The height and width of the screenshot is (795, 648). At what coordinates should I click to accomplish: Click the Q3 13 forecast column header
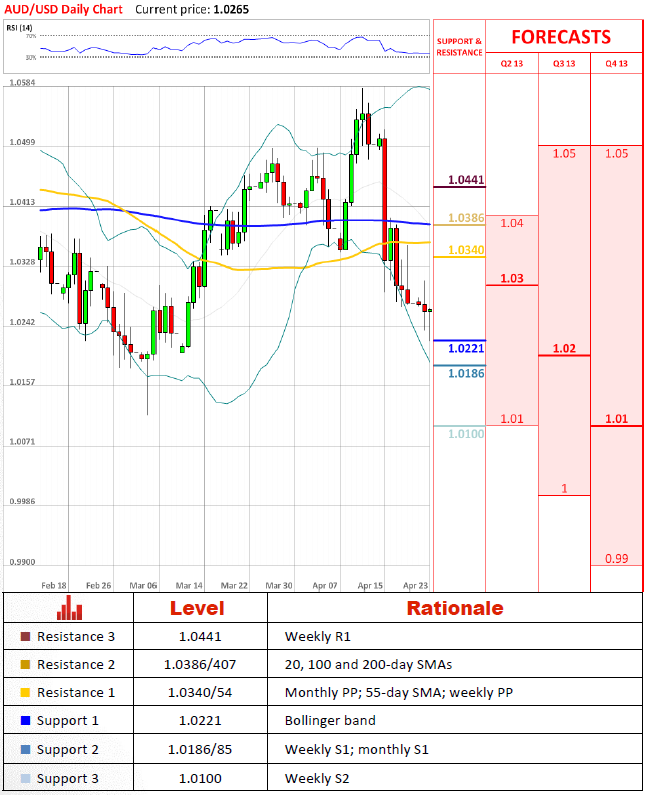(x=564, y=63)
